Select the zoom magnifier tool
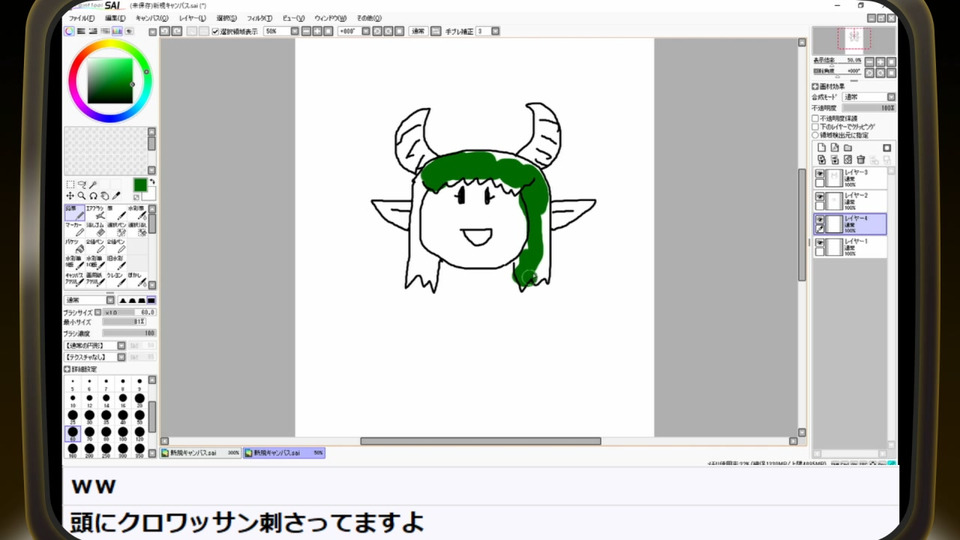 point(81,196)
